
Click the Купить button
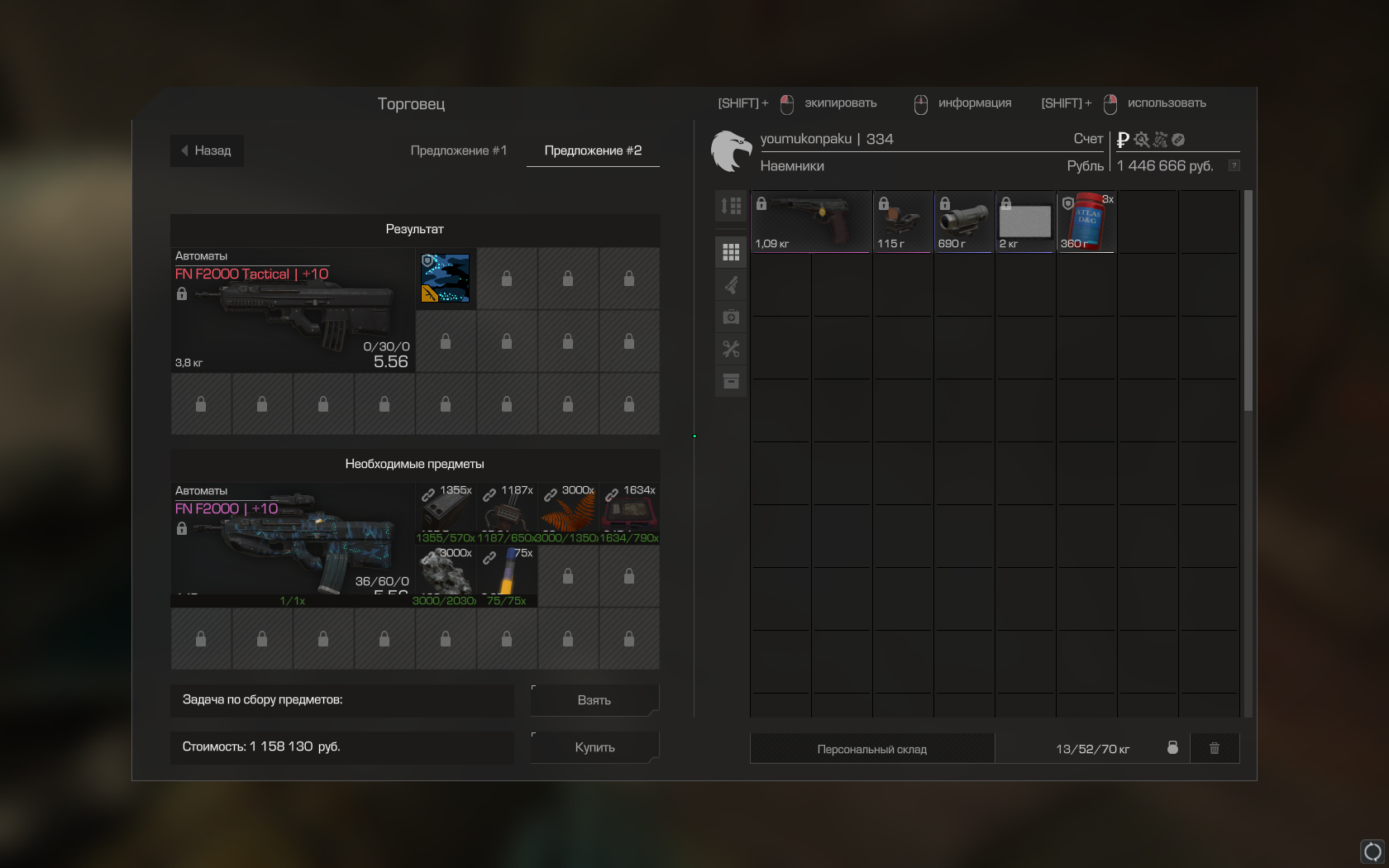594,747
